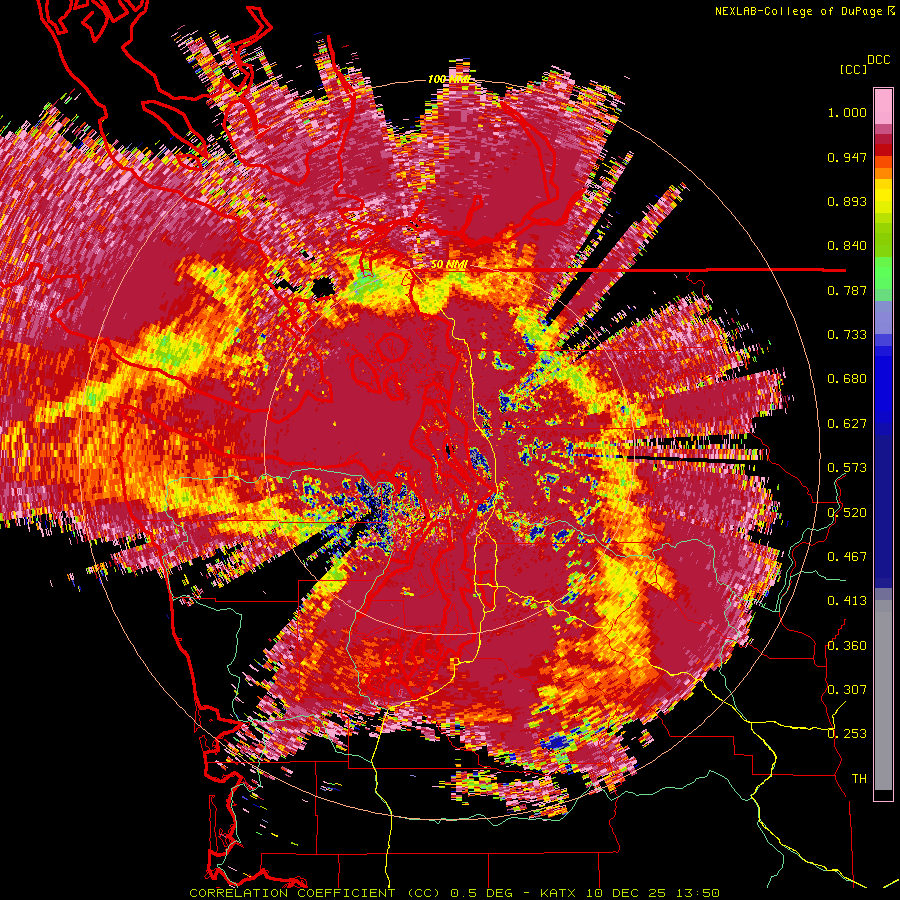The height and width of the screenshot is (900, 900).
Task: Click the 0.787 legend value
Action: [847, 290]
